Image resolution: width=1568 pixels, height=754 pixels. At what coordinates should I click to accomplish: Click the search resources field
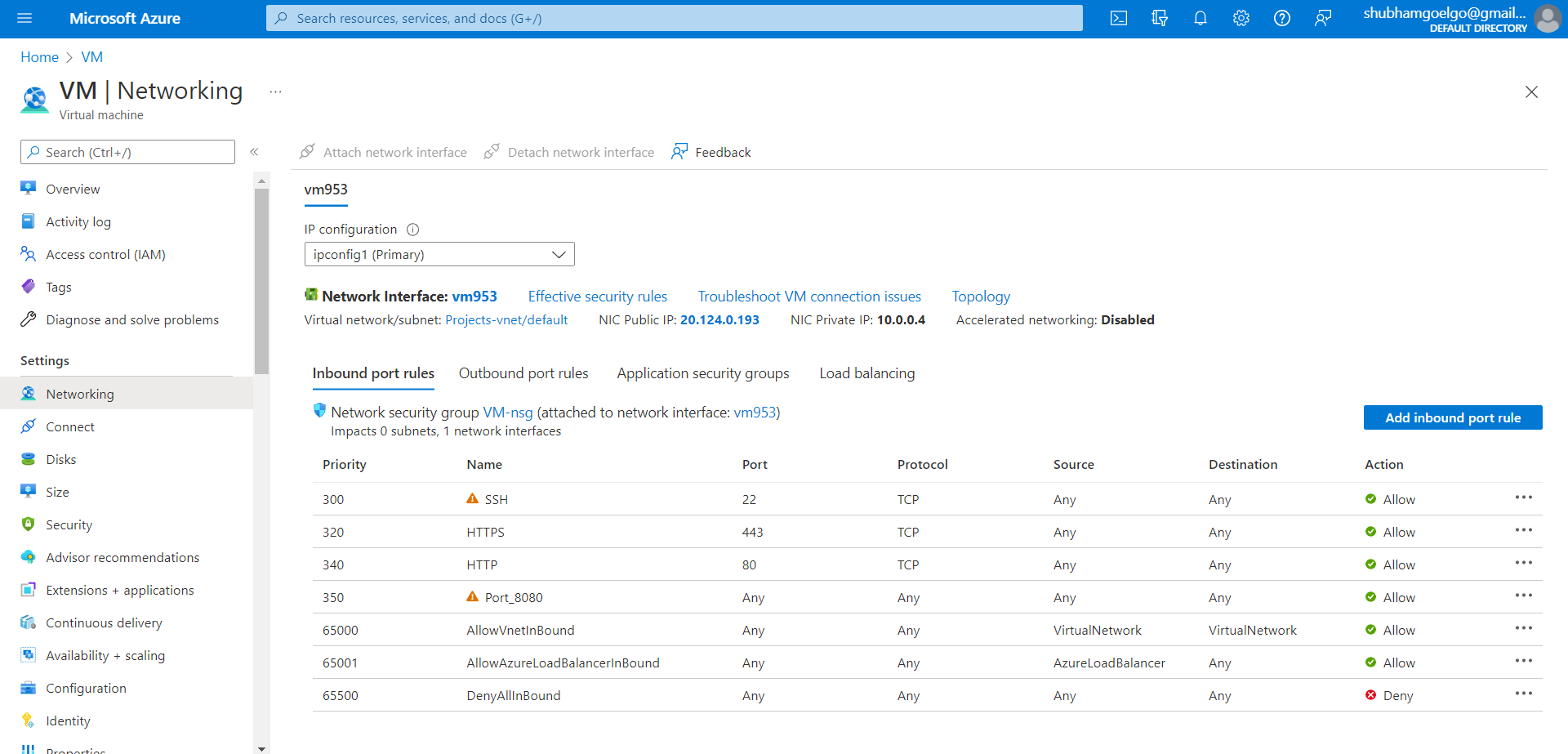(675, 18)
